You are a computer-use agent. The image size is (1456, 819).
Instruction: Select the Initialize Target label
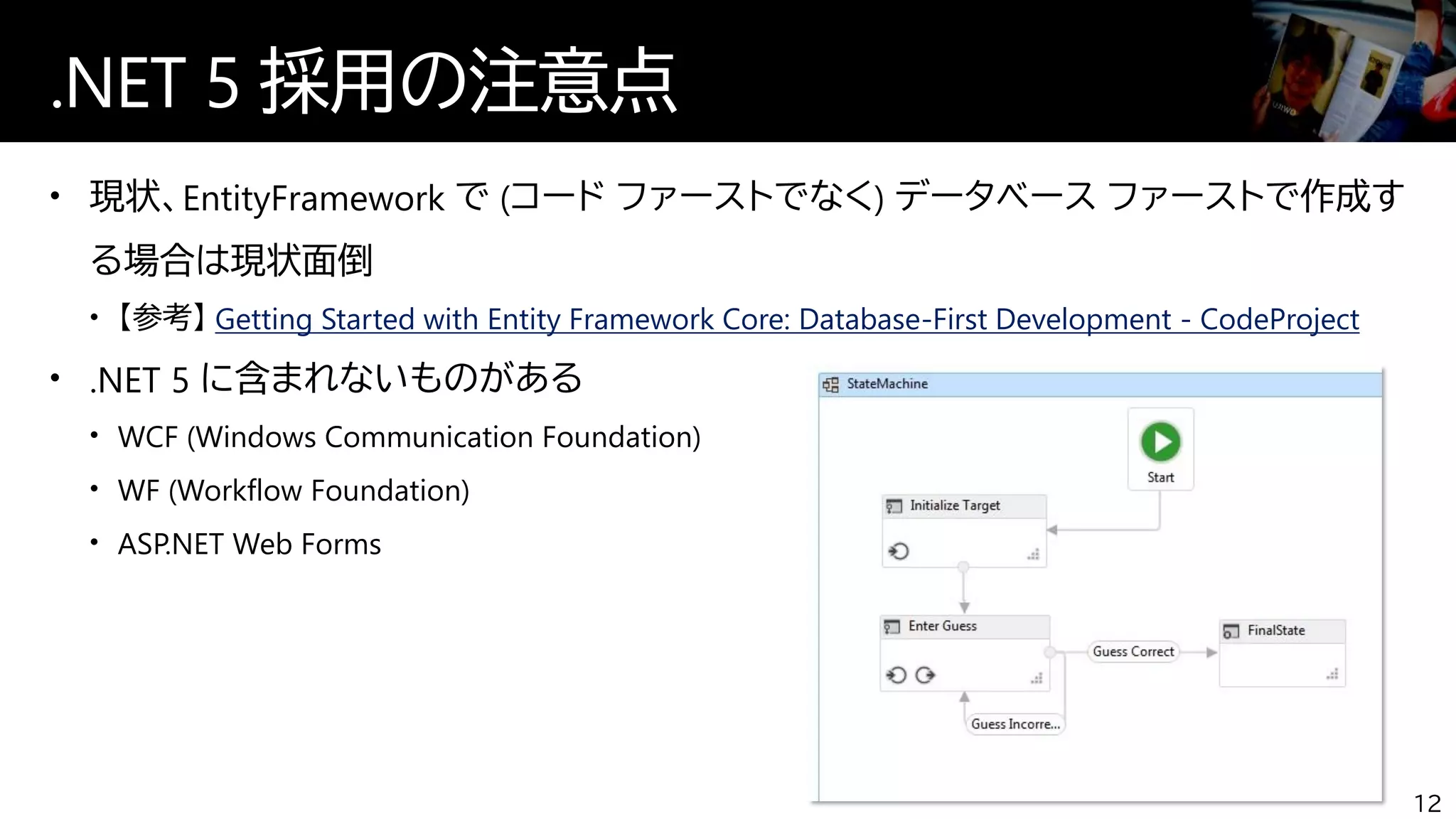coord(955,505)
